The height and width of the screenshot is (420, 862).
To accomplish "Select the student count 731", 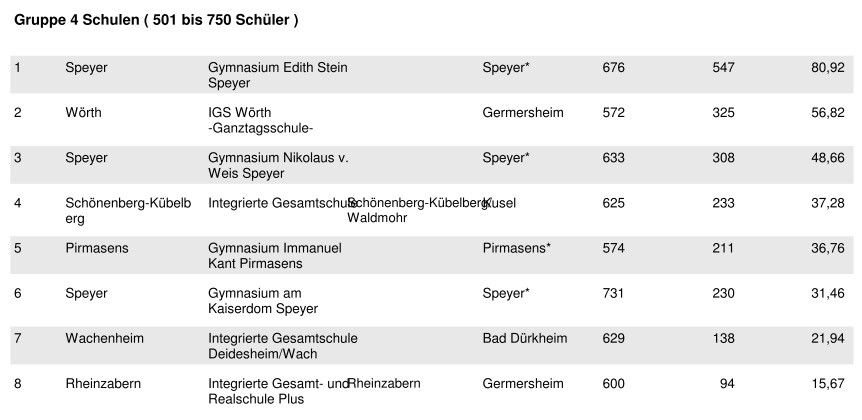I will (614, 293).
